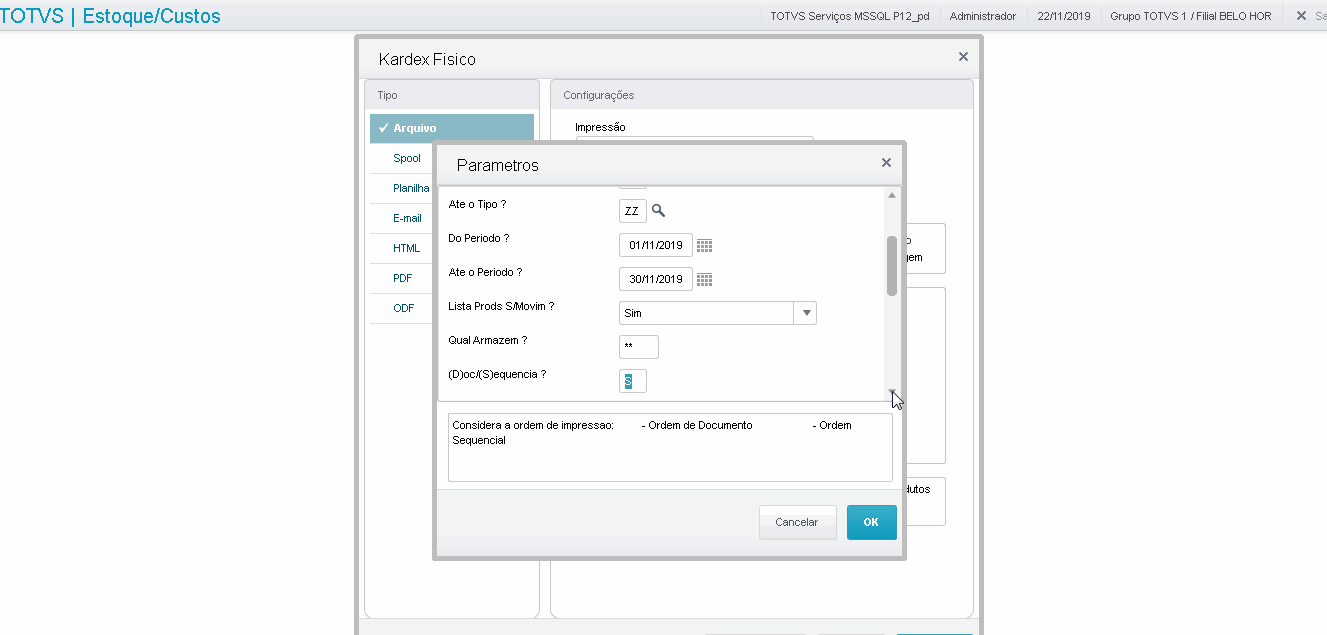Click the X icon in the top bar

coord(1301,16)
